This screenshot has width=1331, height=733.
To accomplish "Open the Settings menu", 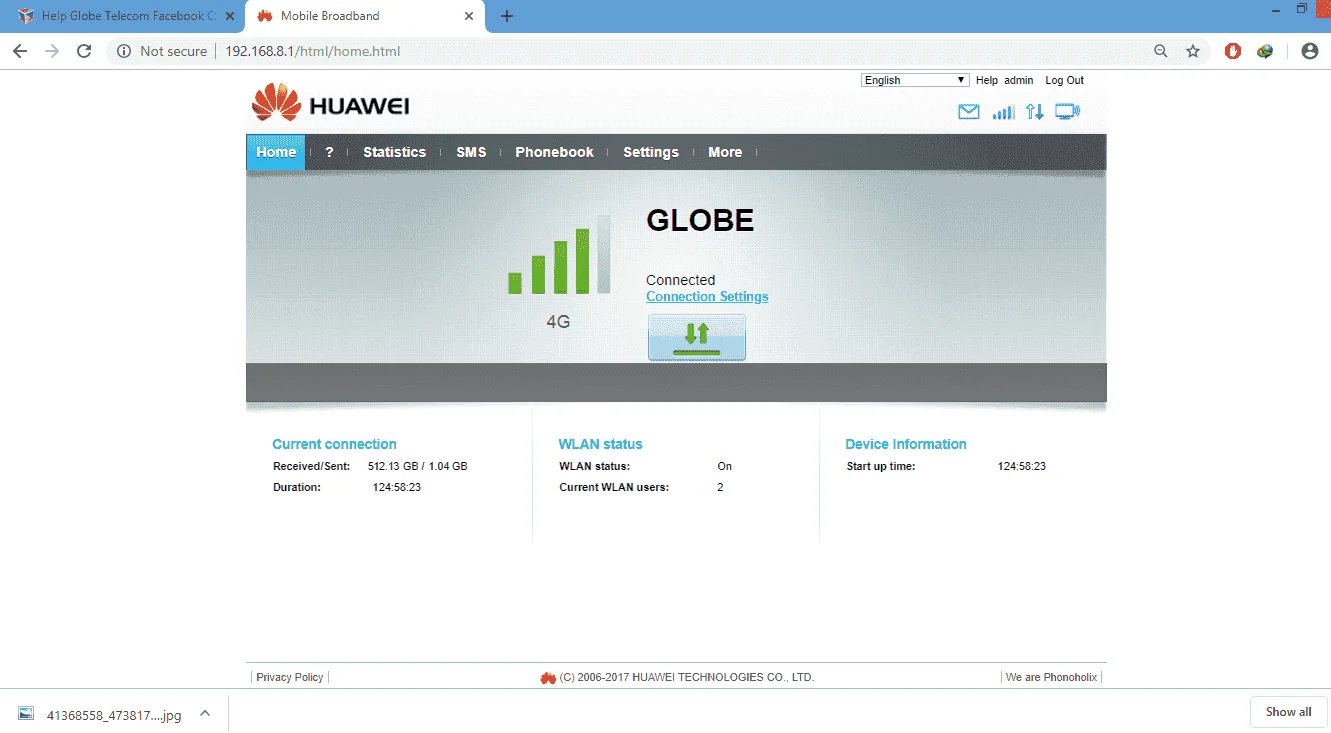I will click(651, 152).
